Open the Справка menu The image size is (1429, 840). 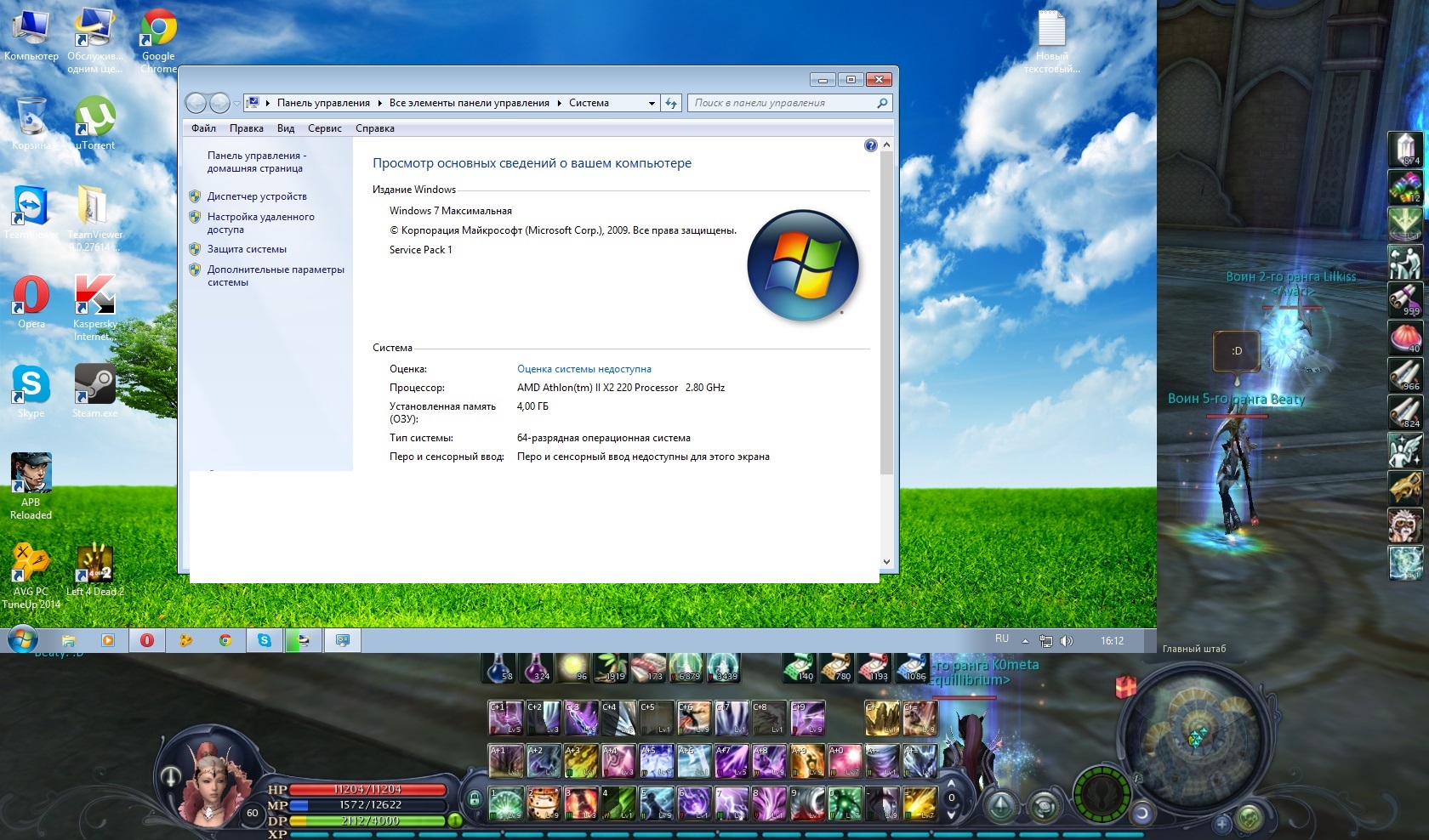tap(375, 128)
